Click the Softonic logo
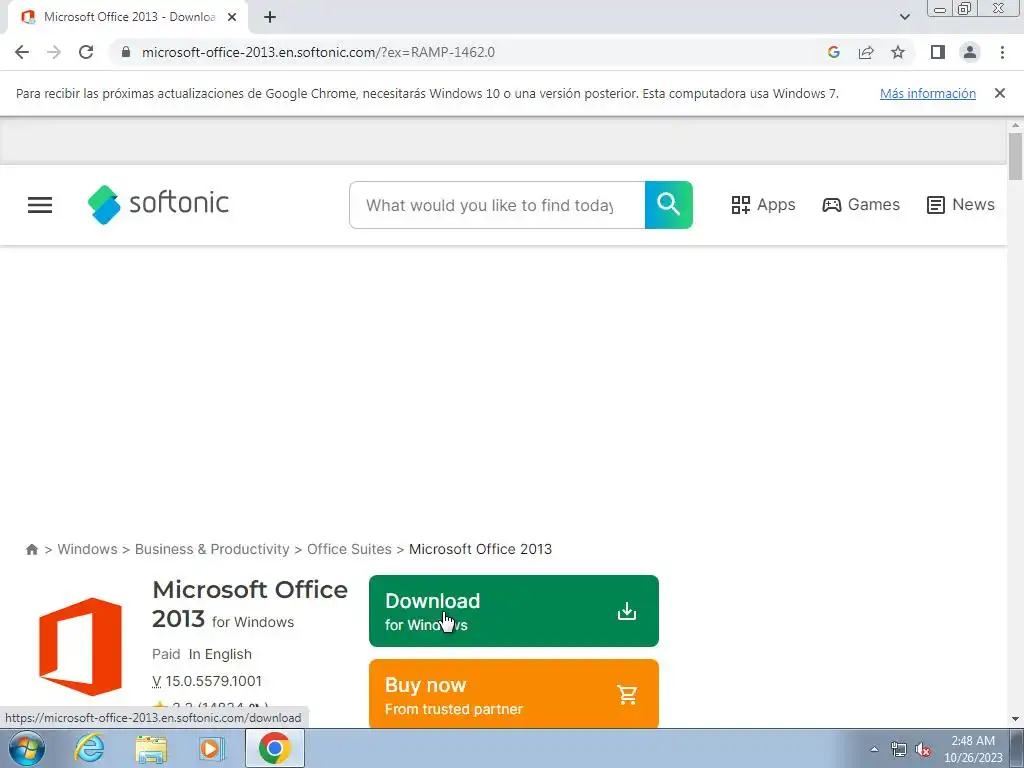 coord(158,204)
